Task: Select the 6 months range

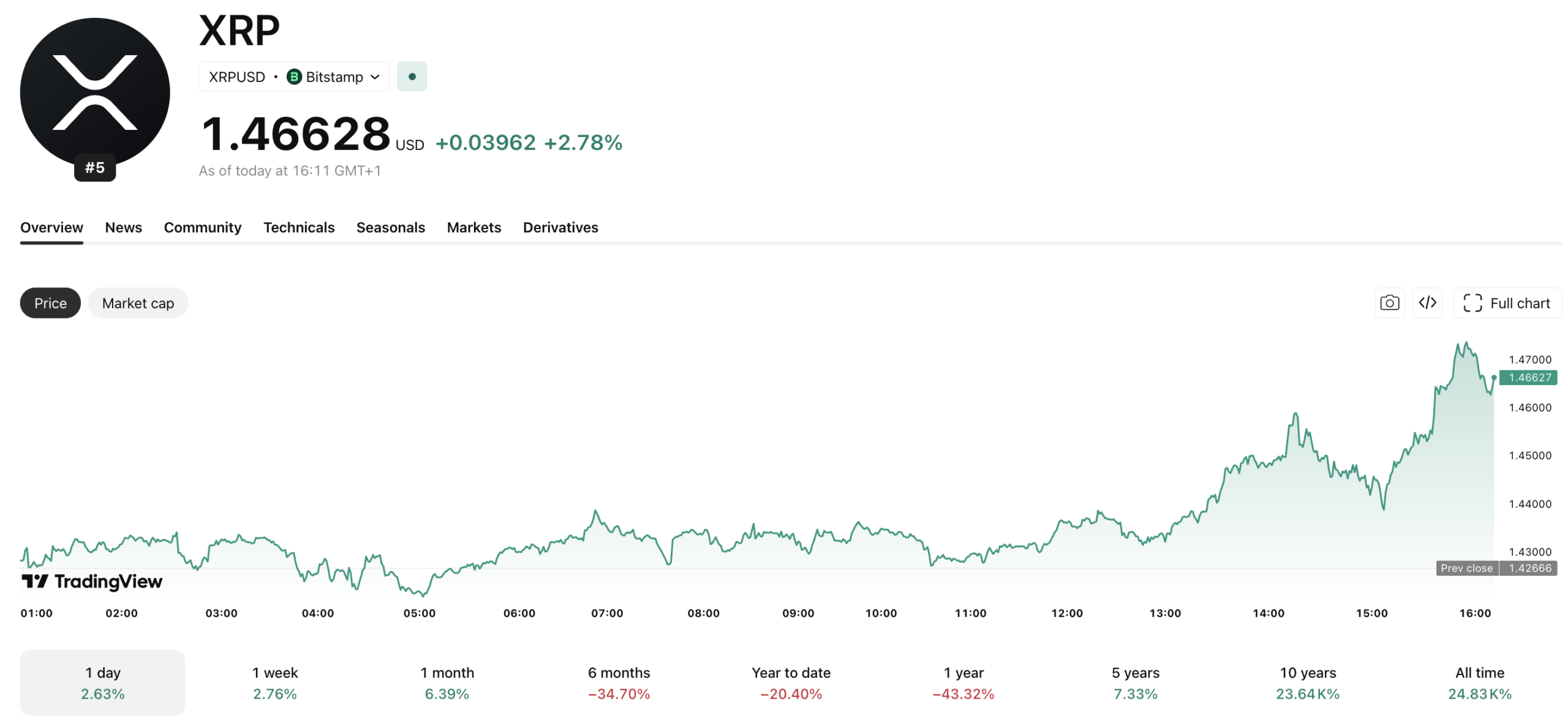Action: pos(619,683)
